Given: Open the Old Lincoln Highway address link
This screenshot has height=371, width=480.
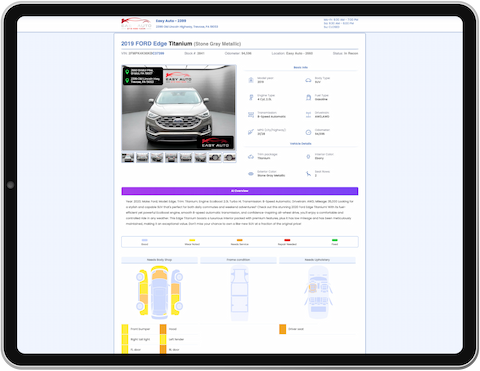Looking at the screenshot, I should click(x=187, y=27).
